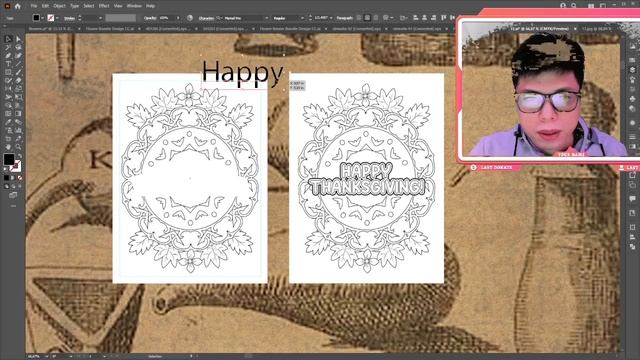Viewport: 640px width, 360px height.
Task: Select the Eyedropper tool
Action: pos(8,122)
